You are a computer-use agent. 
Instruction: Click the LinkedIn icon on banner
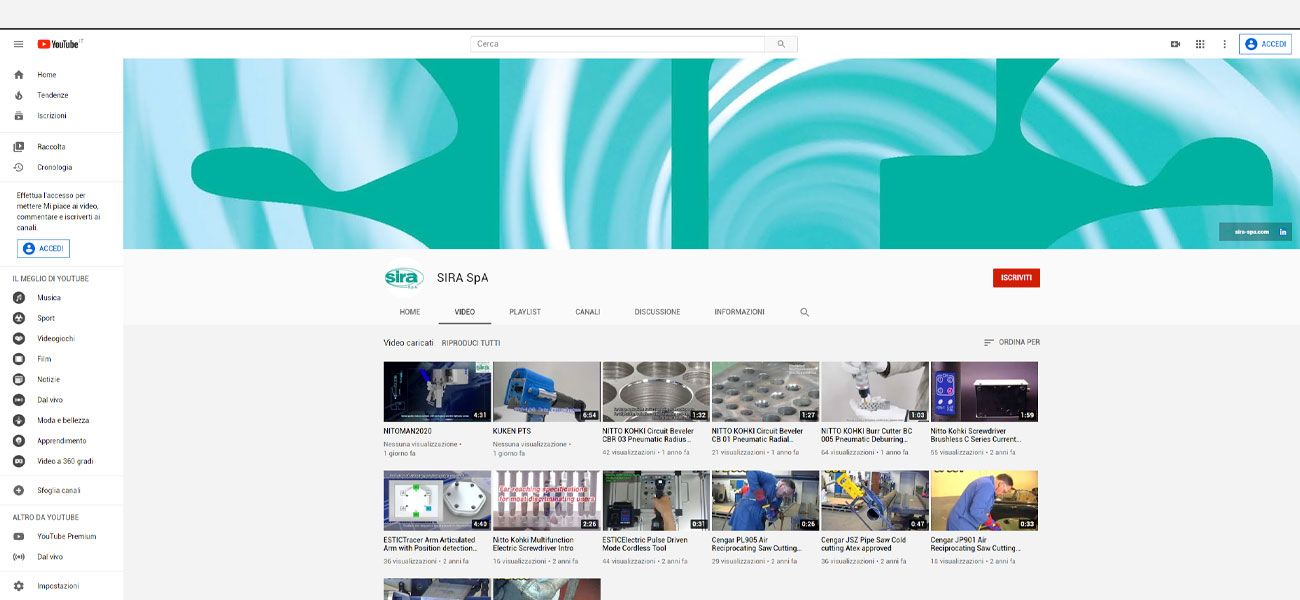[1283, 232]
